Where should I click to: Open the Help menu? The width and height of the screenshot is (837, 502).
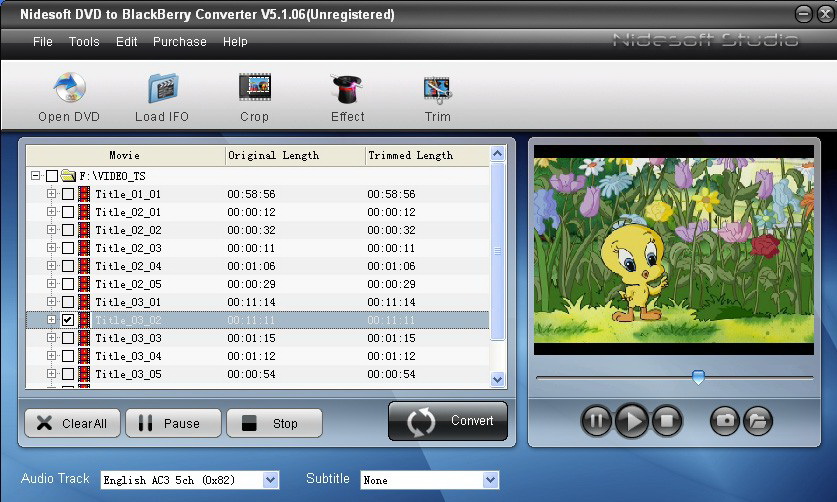[235, 42]
